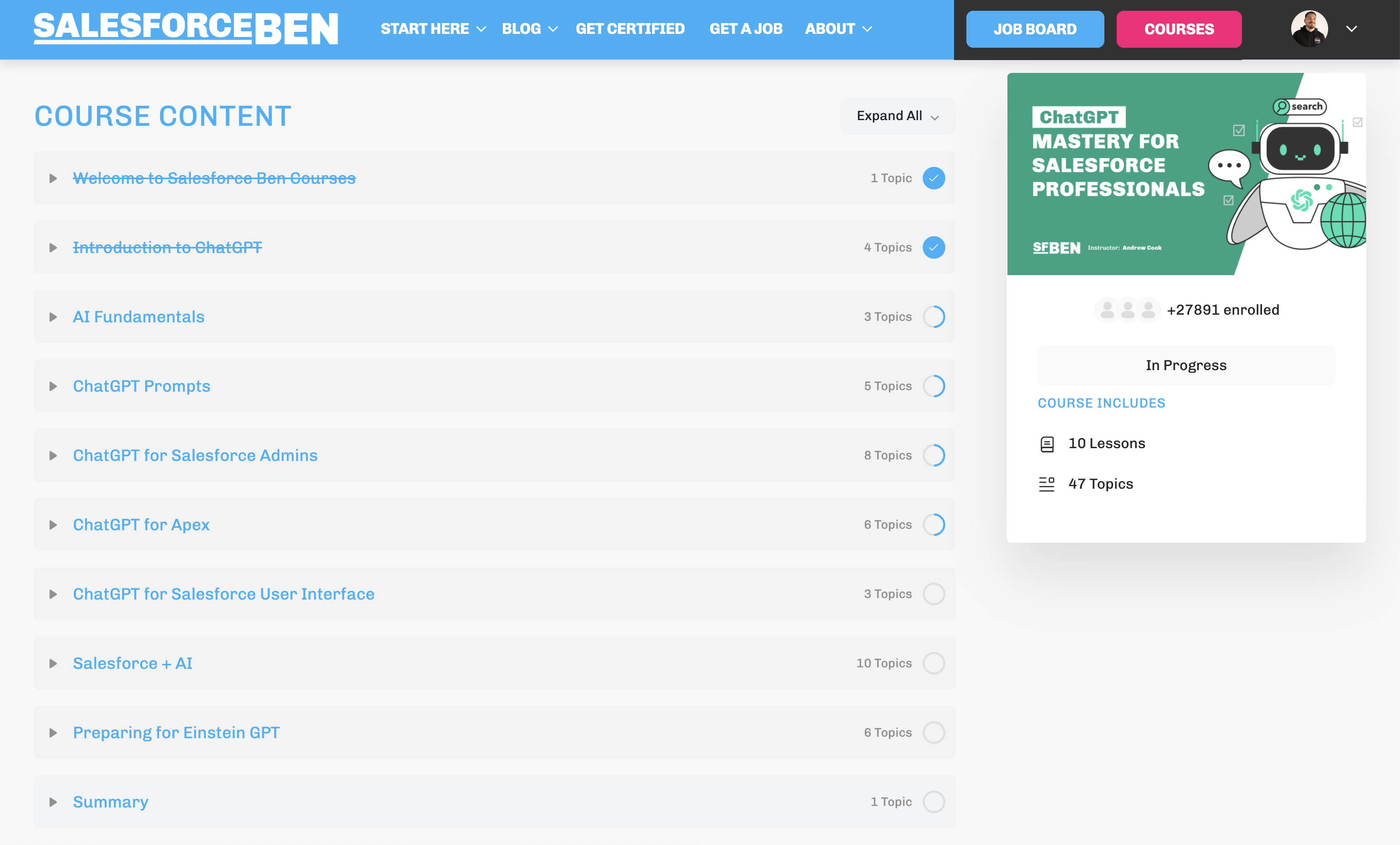Open ChatGPT for Salesforce User Interface lesson
This screenshot has height=845, width=1400.
pyautogui.click(x=223, y=594)
